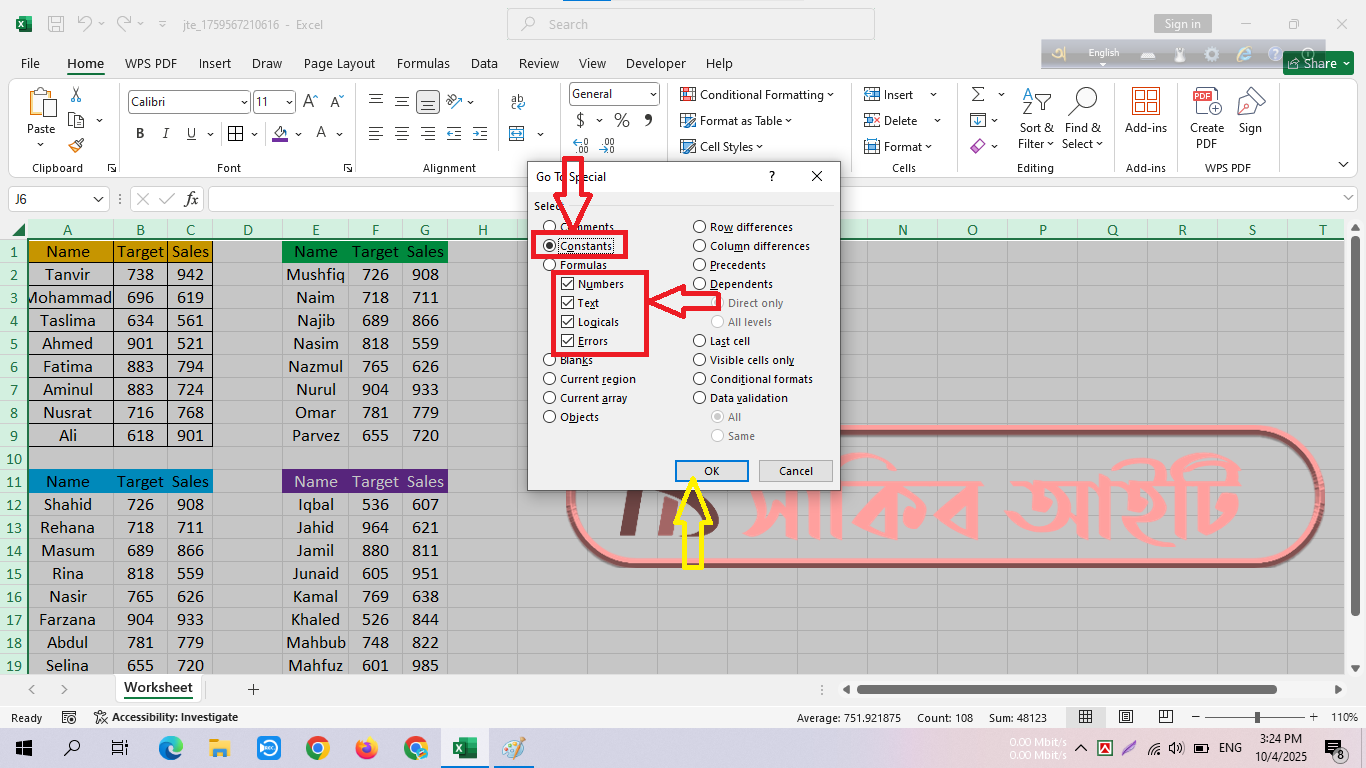Click the AutoSum sigma icon

point(977,94)
